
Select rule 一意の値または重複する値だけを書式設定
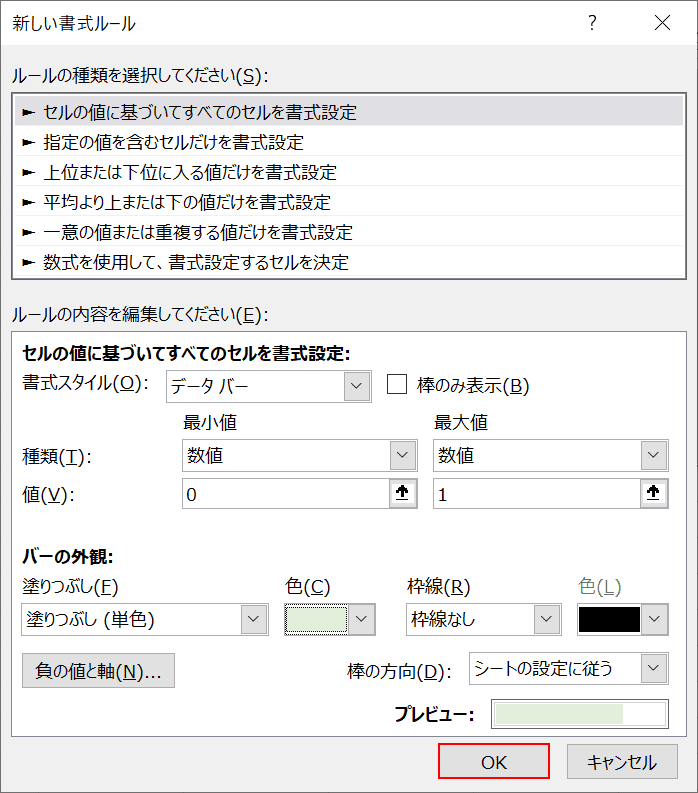[x=349, y=232]
